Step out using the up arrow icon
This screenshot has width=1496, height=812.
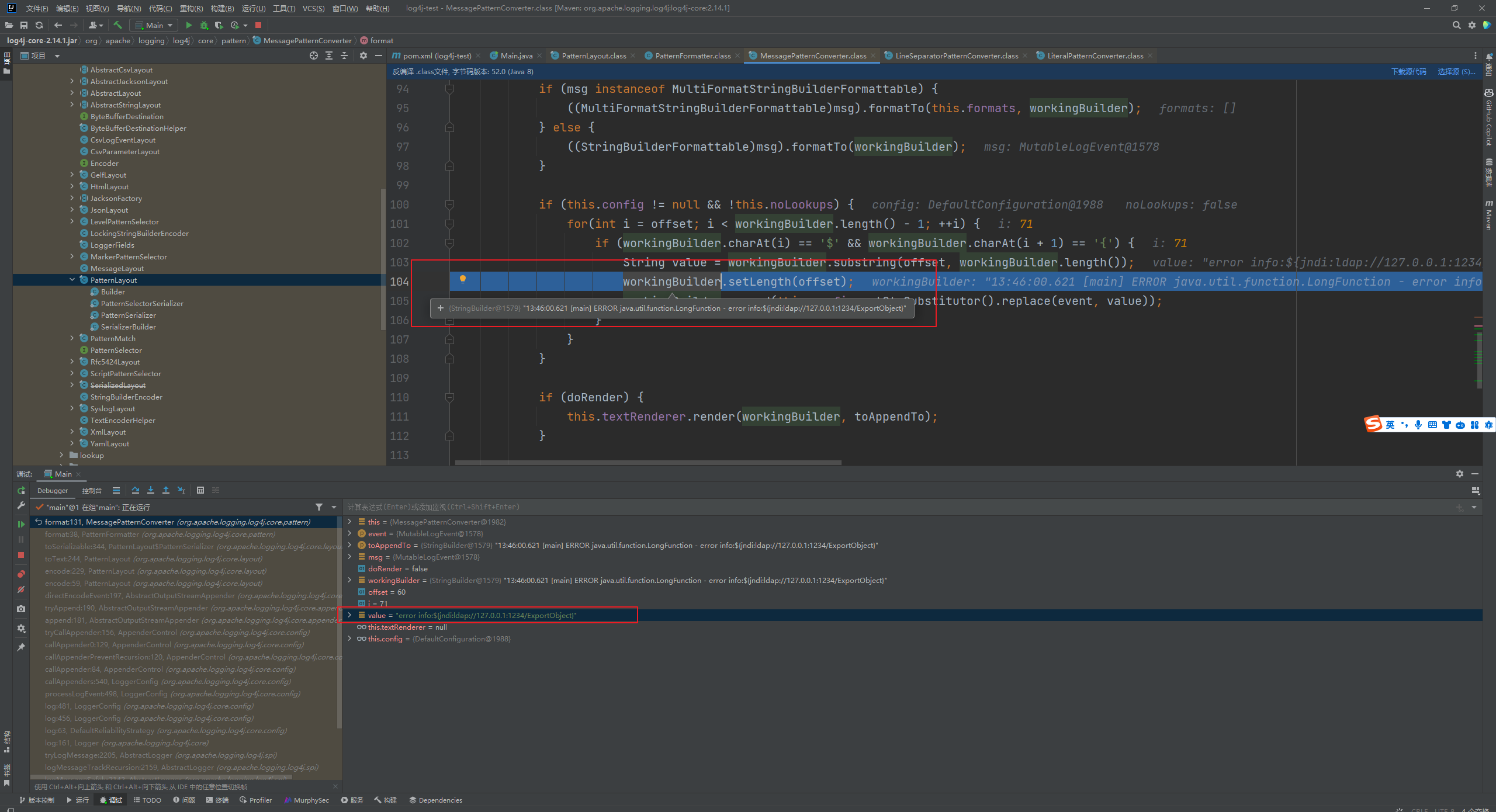(x=166, y=490)
